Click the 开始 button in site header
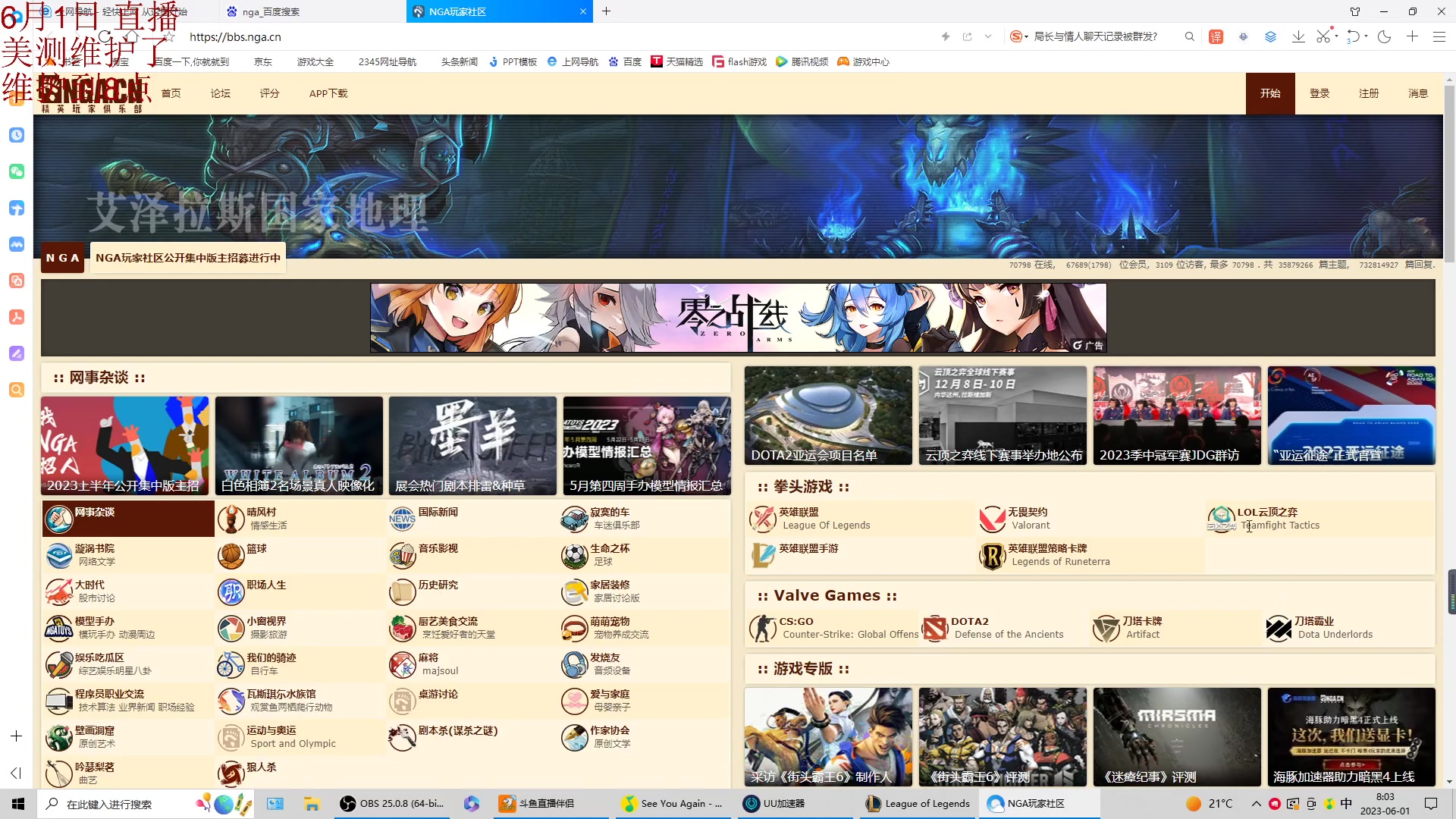The height and width of the screenshot is (819, 1456). point(1270,93)
